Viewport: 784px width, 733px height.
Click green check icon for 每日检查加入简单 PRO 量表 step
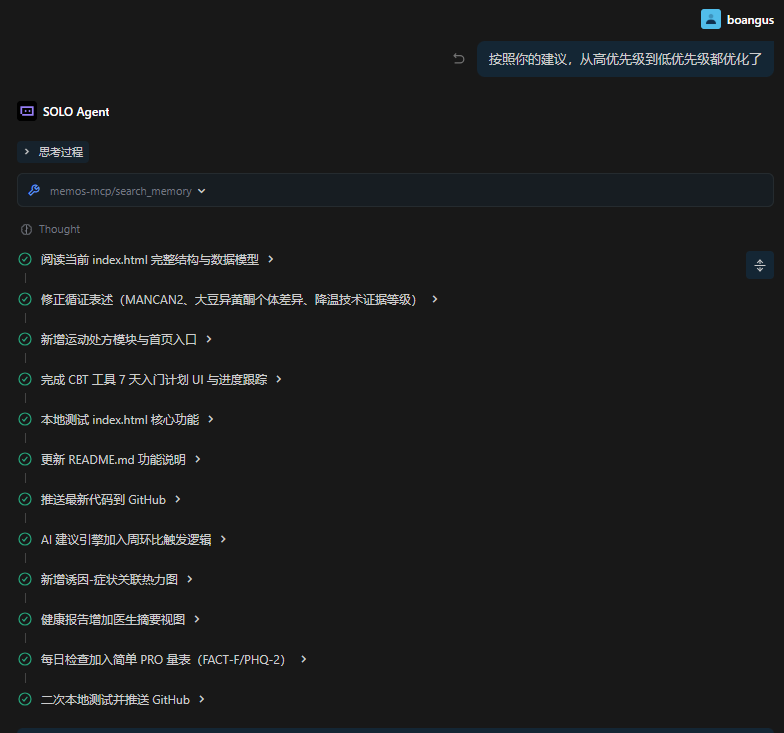25,659
